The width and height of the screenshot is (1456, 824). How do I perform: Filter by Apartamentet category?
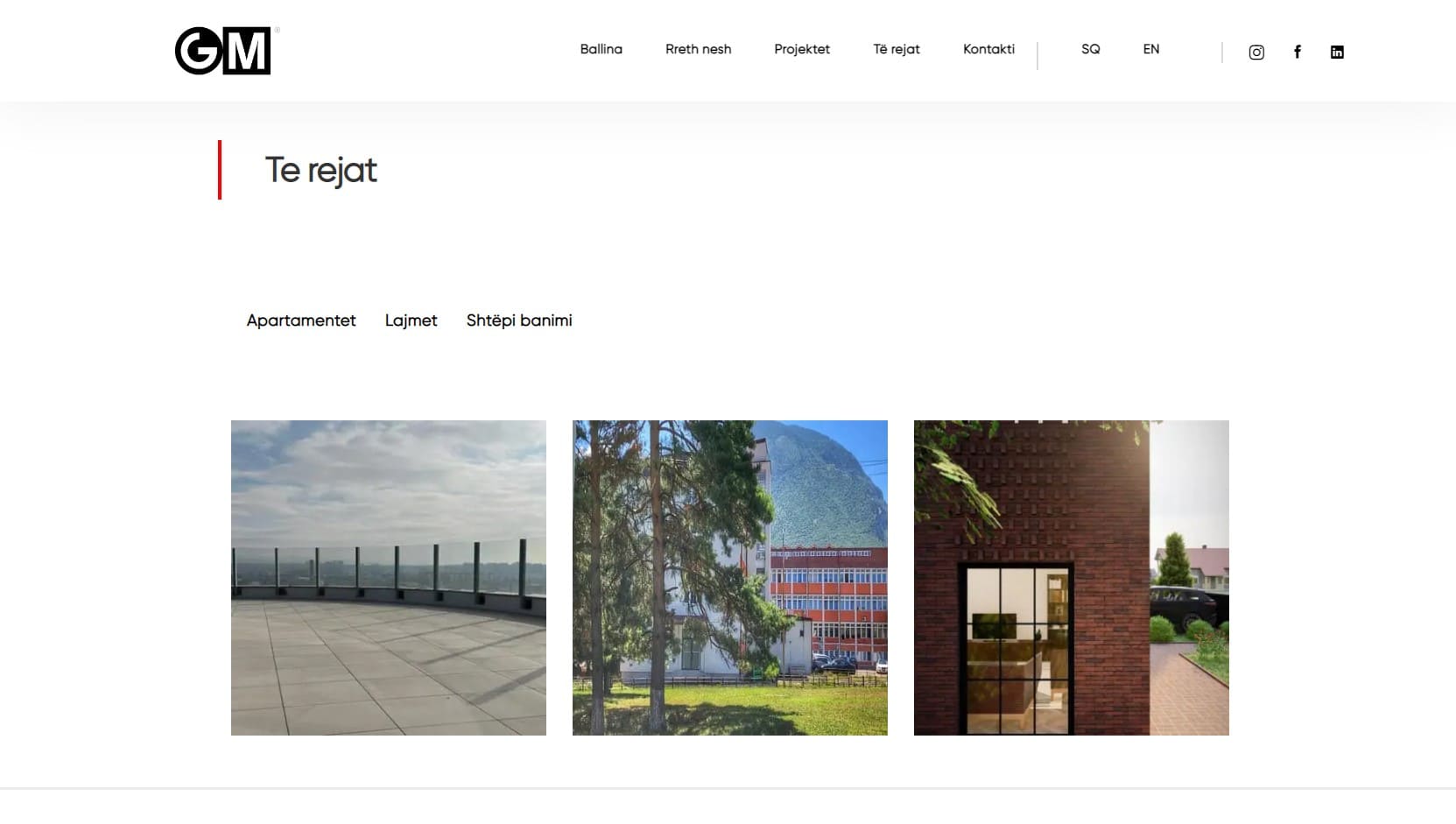(301, 320)
